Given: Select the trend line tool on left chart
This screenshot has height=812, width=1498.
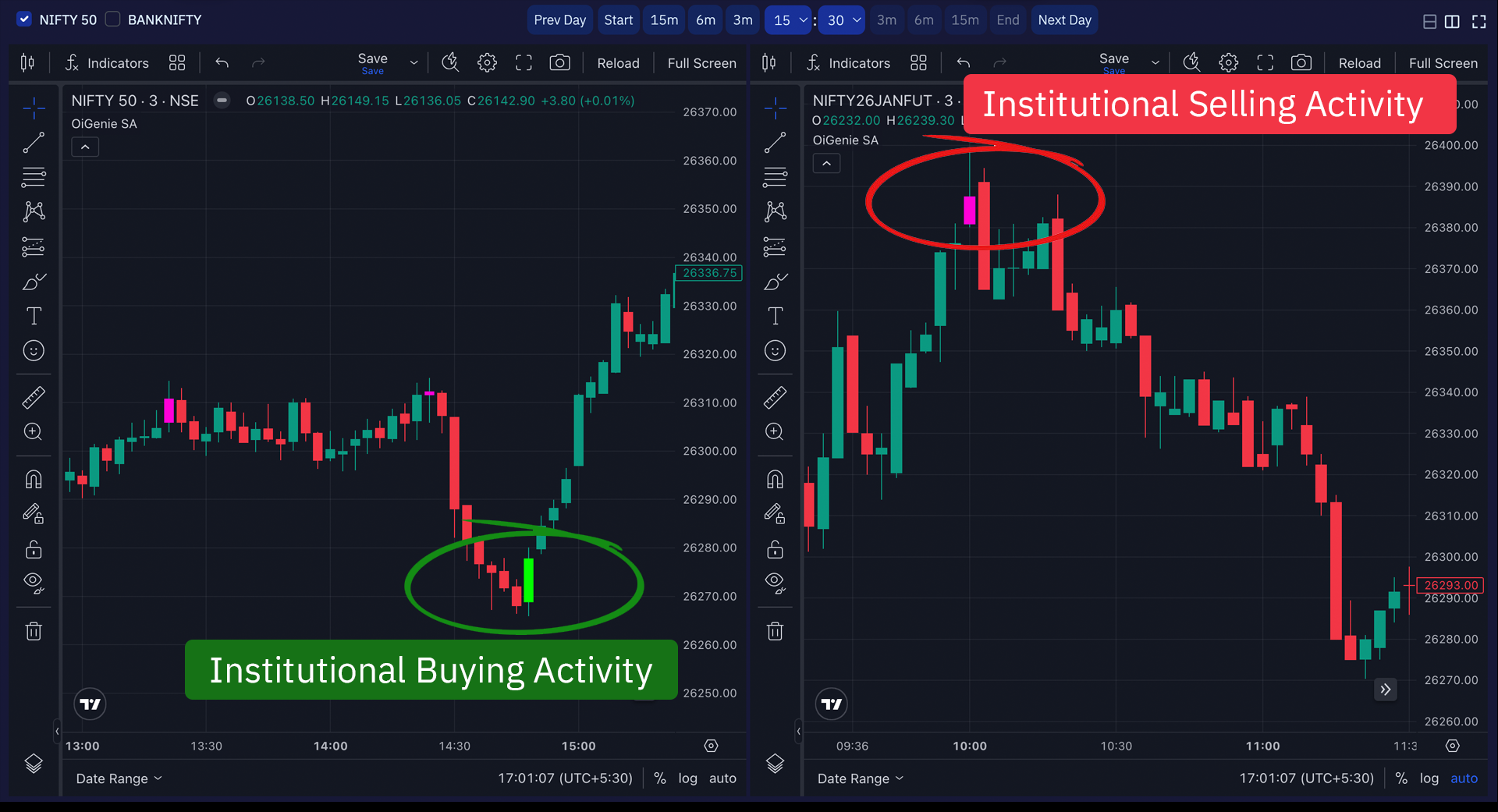Looking at the screenshot, I should click(34, 143).
